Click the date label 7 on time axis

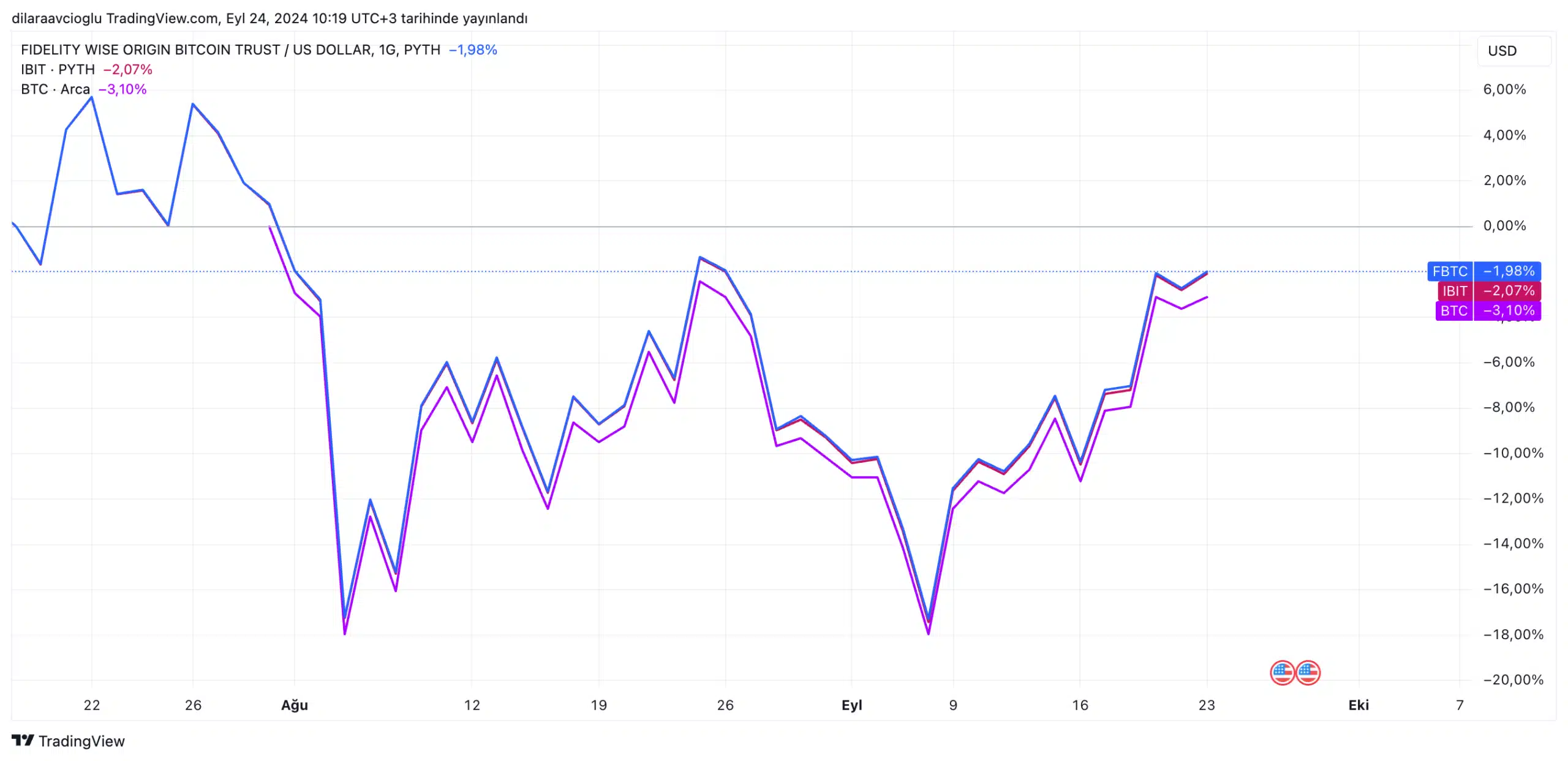coord(1460,705)
